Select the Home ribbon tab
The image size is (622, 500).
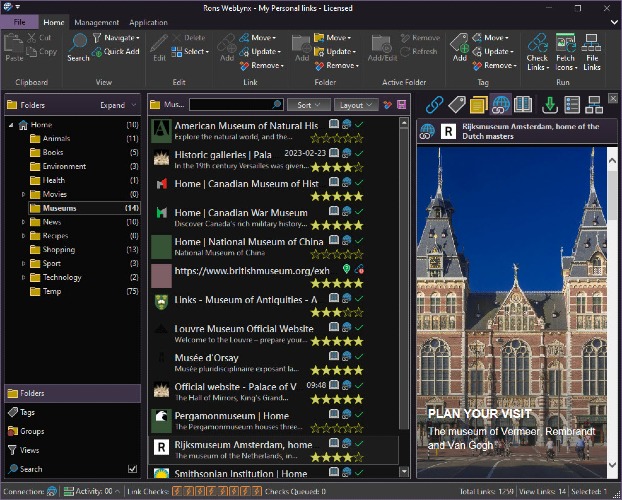(x=54, y=23)
